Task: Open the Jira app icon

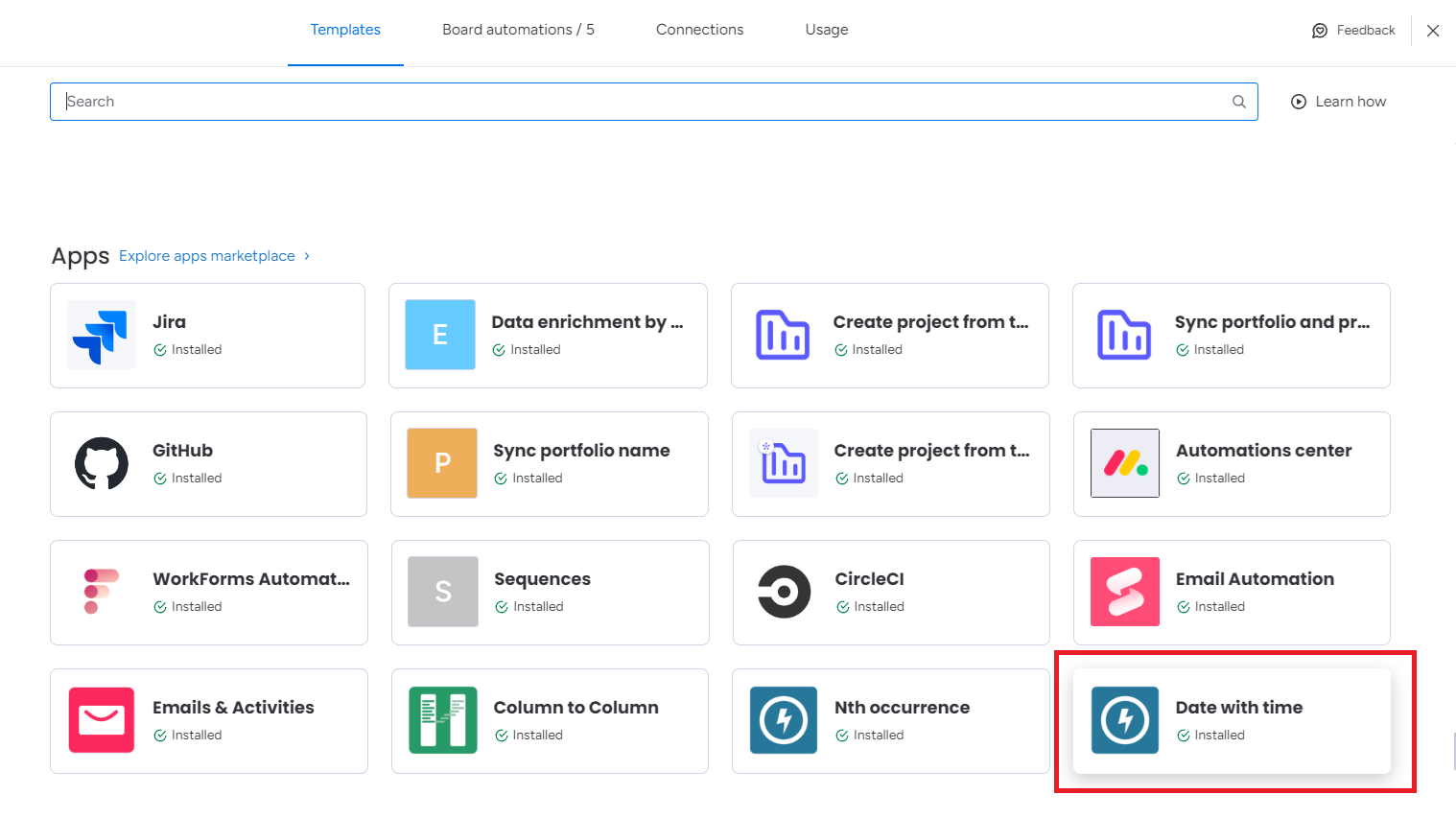Action: point(102,335)
